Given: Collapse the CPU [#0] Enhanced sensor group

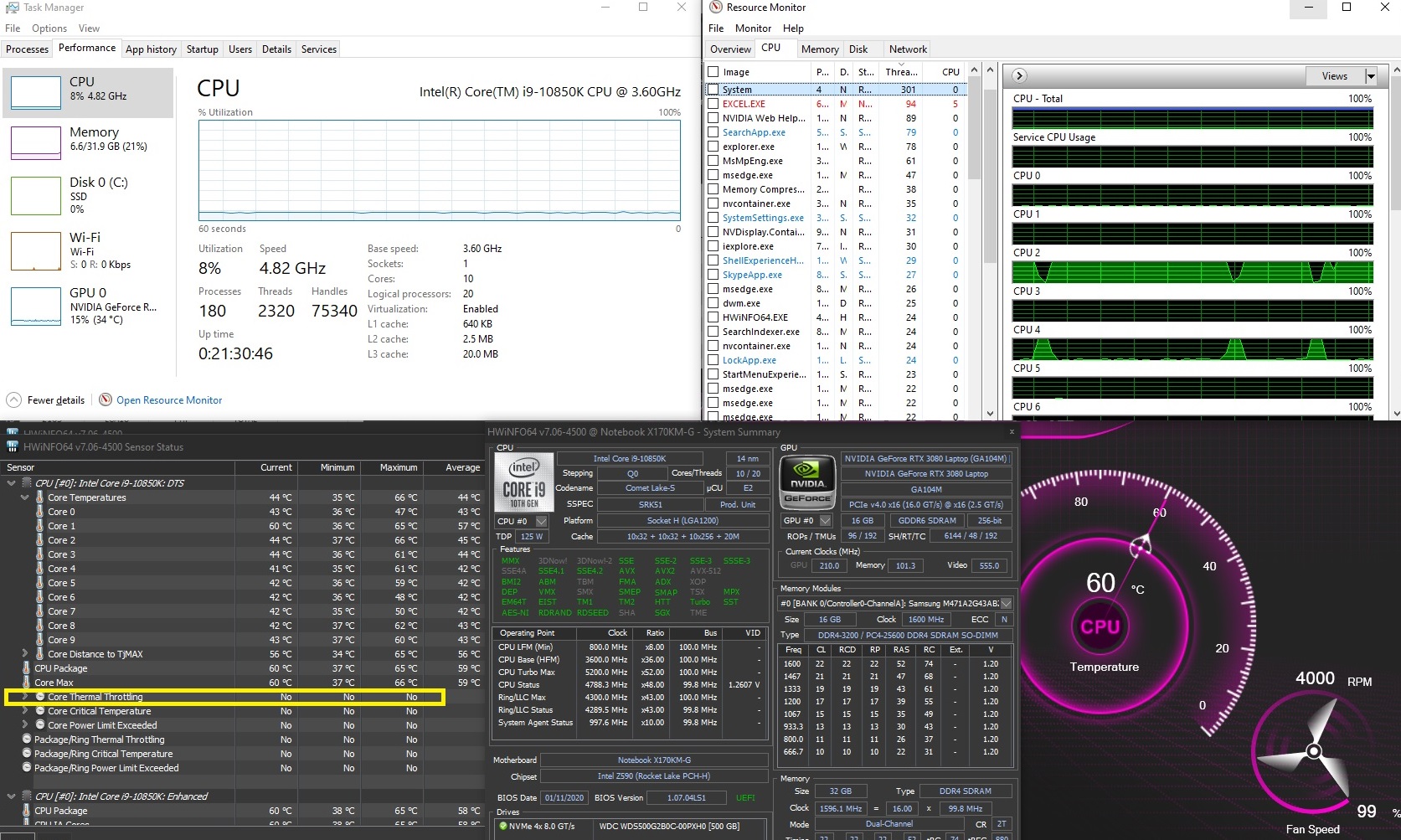Looking at the screenshot, I should pyautogui.click(x=11, y=796).
